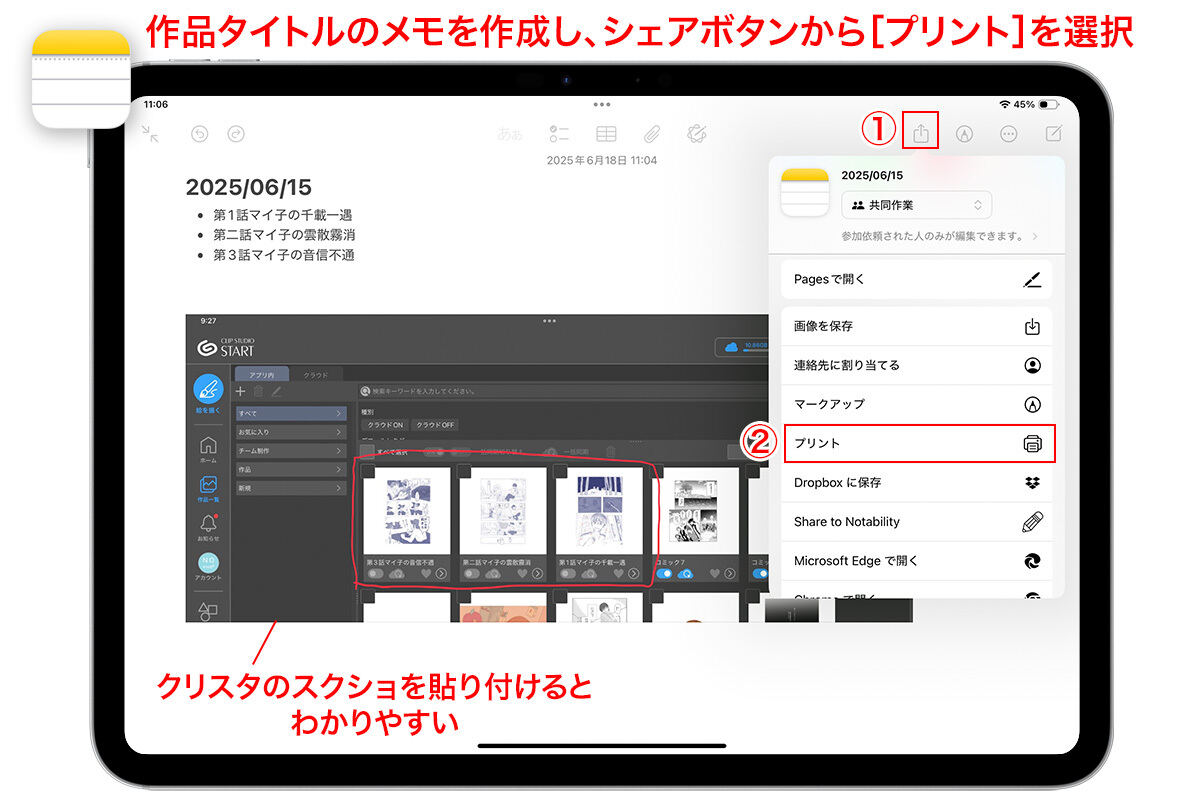Open thumbnail 第二話マイ子の雲散霧消
Screen dimensions: 1200x800
point(502,510)
